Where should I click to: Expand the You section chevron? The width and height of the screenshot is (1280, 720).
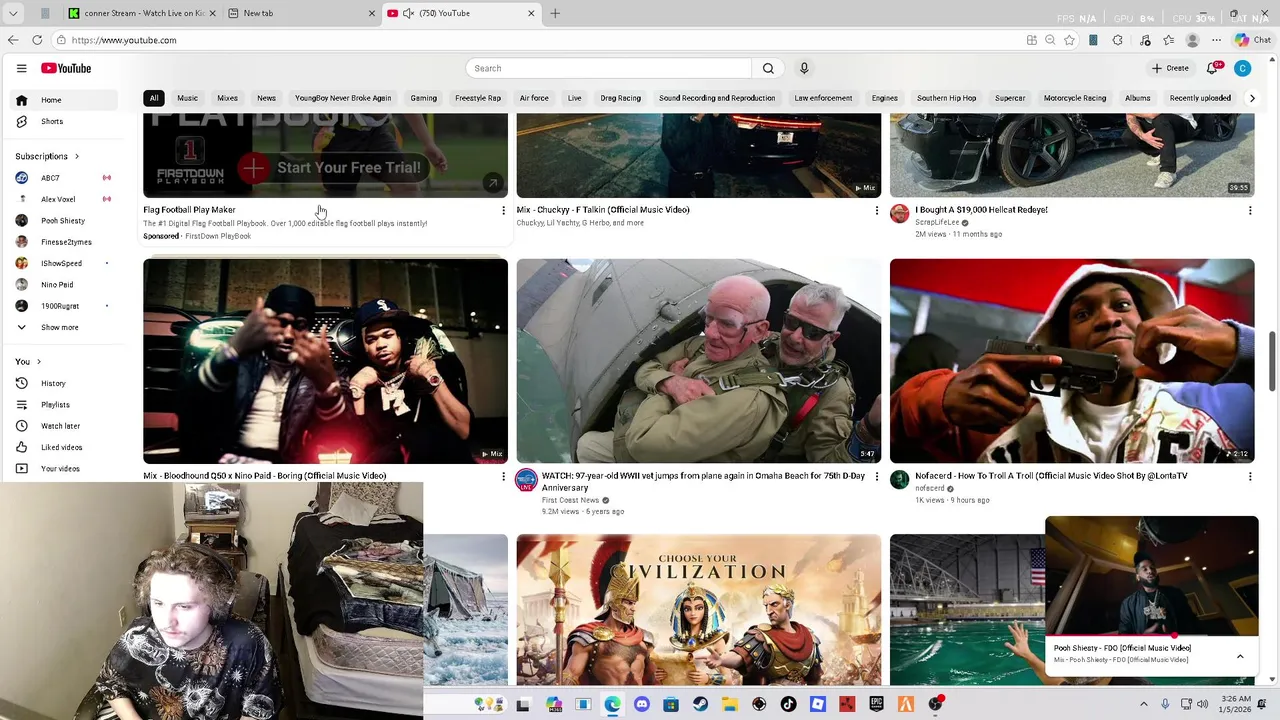[38, 361]
